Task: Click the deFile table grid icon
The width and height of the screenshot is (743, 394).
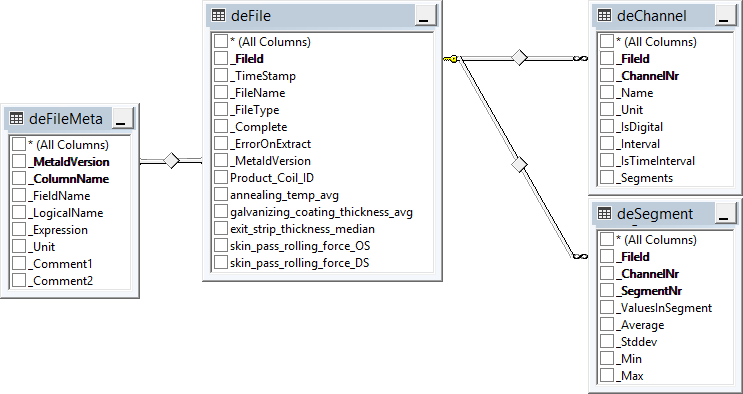Action: point(218,16)
